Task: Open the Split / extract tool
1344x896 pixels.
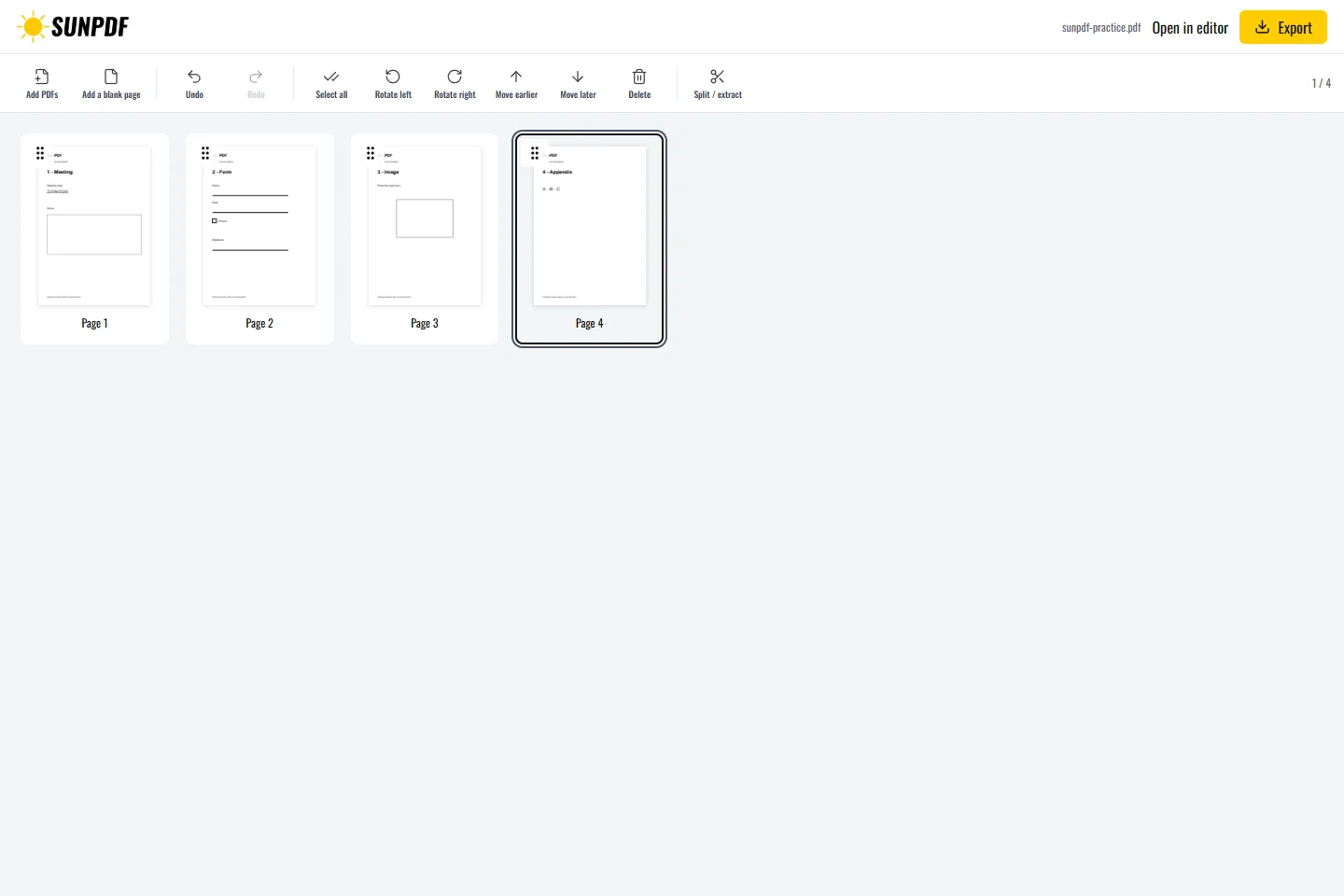Action: coord(718,83)
